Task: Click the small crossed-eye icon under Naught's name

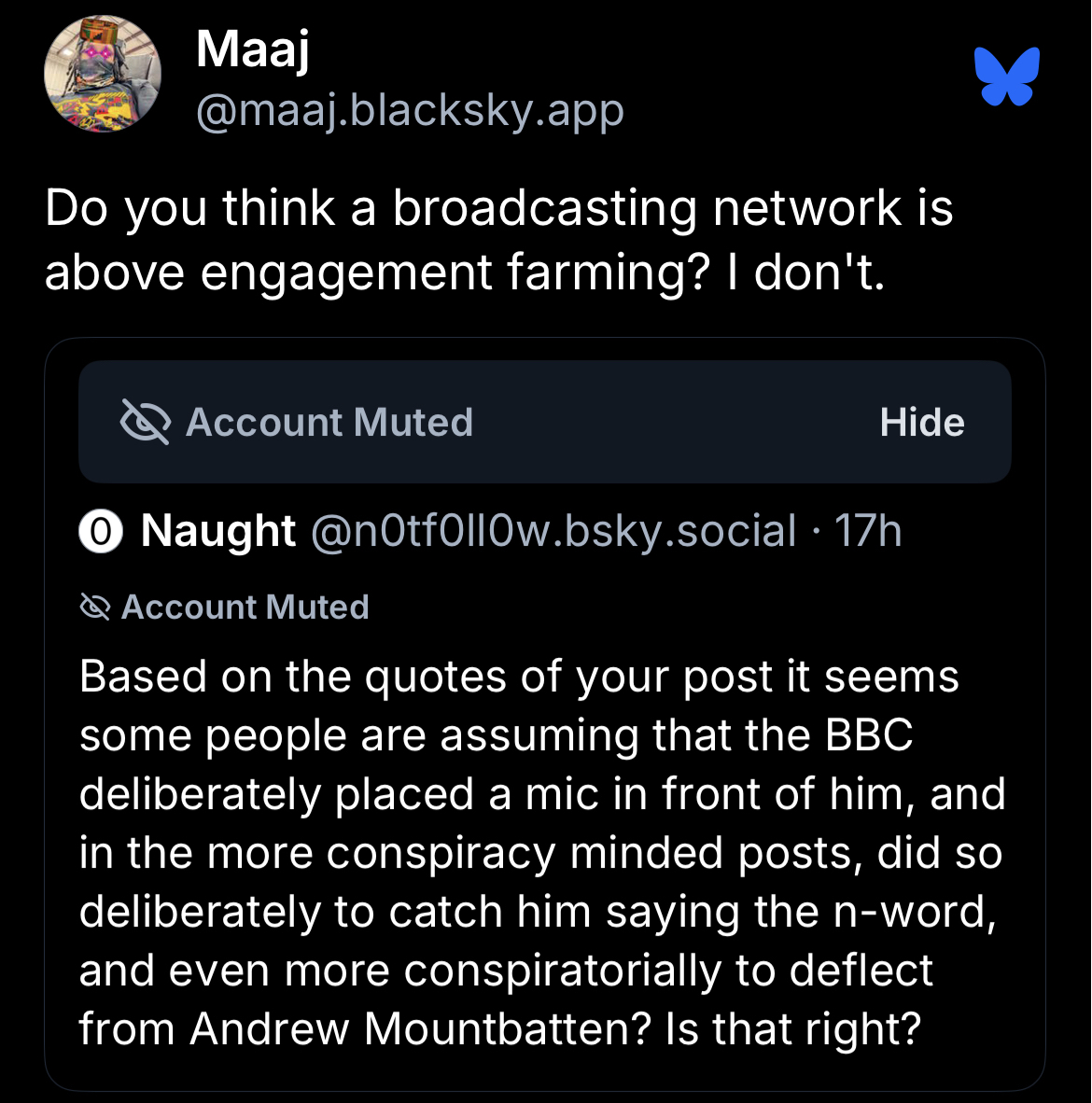Action: click(x=94, y=607)
